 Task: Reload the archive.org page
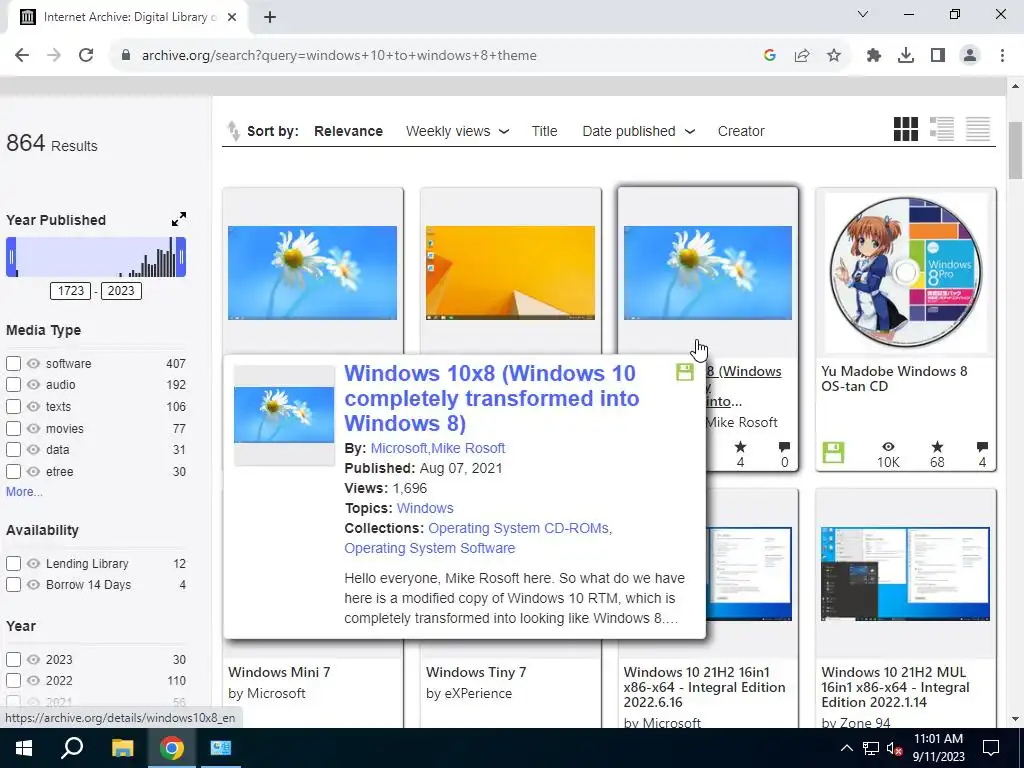coord(86,56)
